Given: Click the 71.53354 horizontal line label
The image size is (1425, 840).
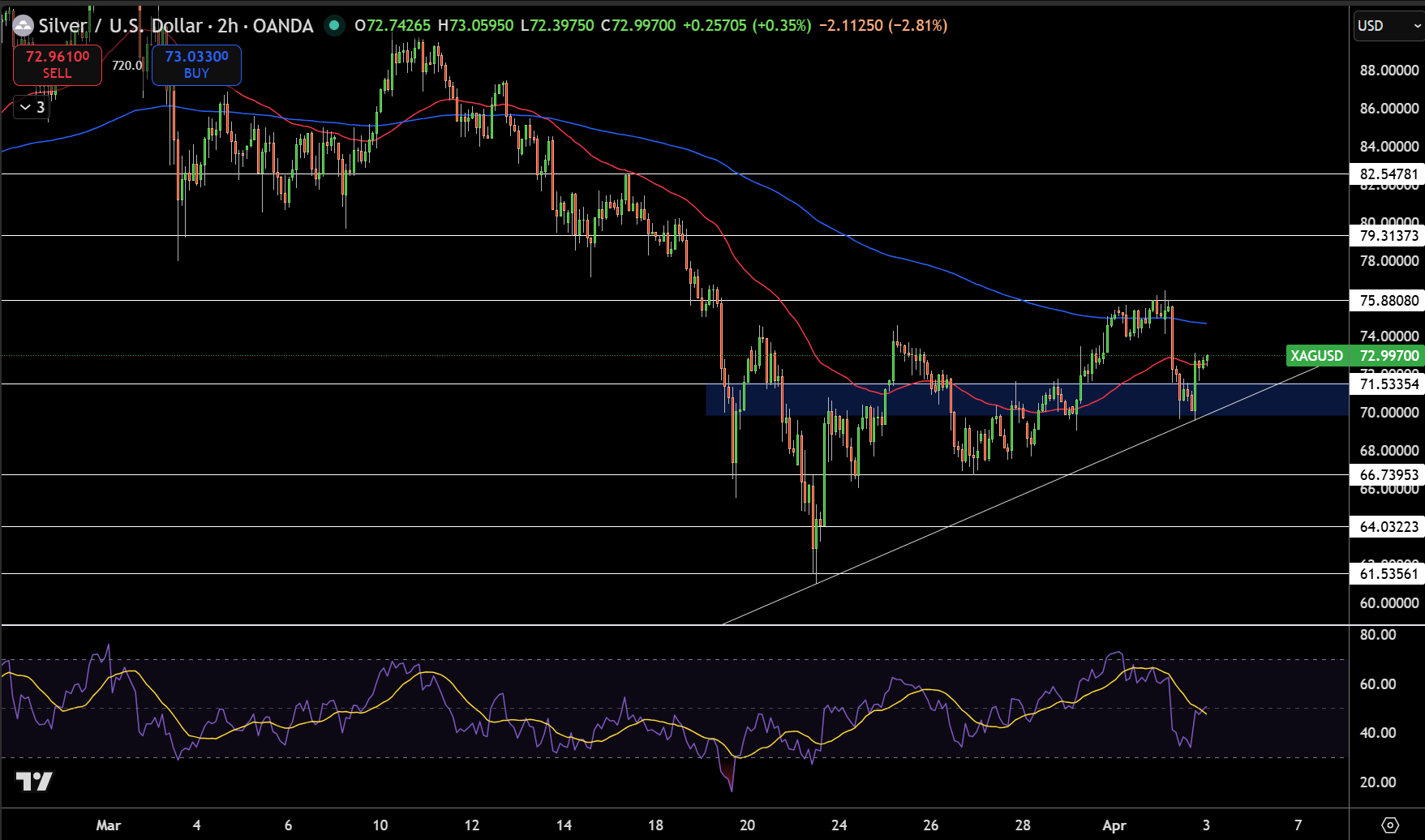Looking at the screenshot, I should (1389, 384).
